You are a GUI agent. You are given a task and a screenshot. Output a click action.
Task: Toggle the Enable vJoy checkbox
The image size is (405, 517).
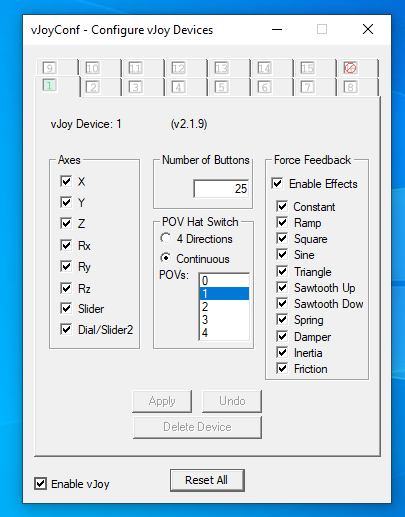40,483
